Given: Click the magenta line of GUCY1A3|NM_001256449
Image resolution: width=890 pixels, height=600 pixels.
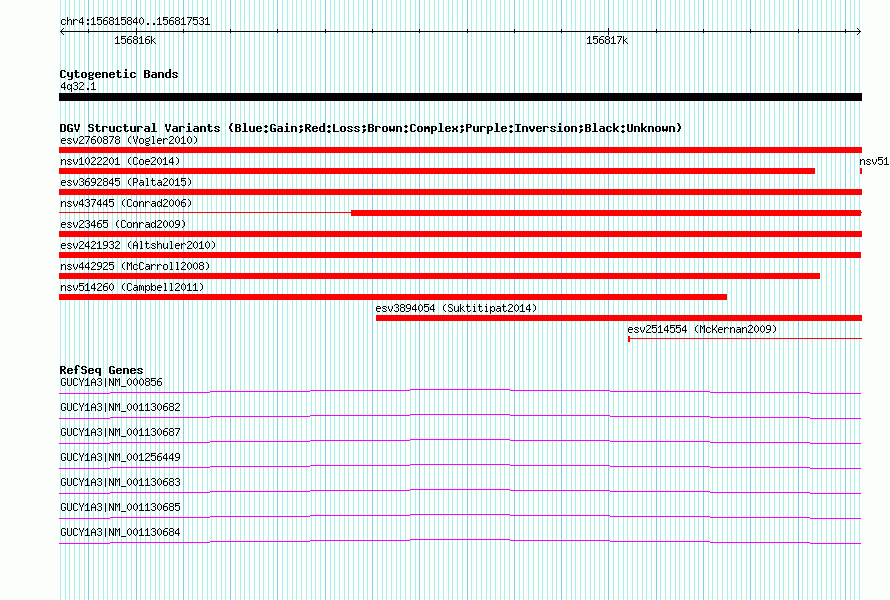Looking at the screenshot, I should click(x=460, y=466).
